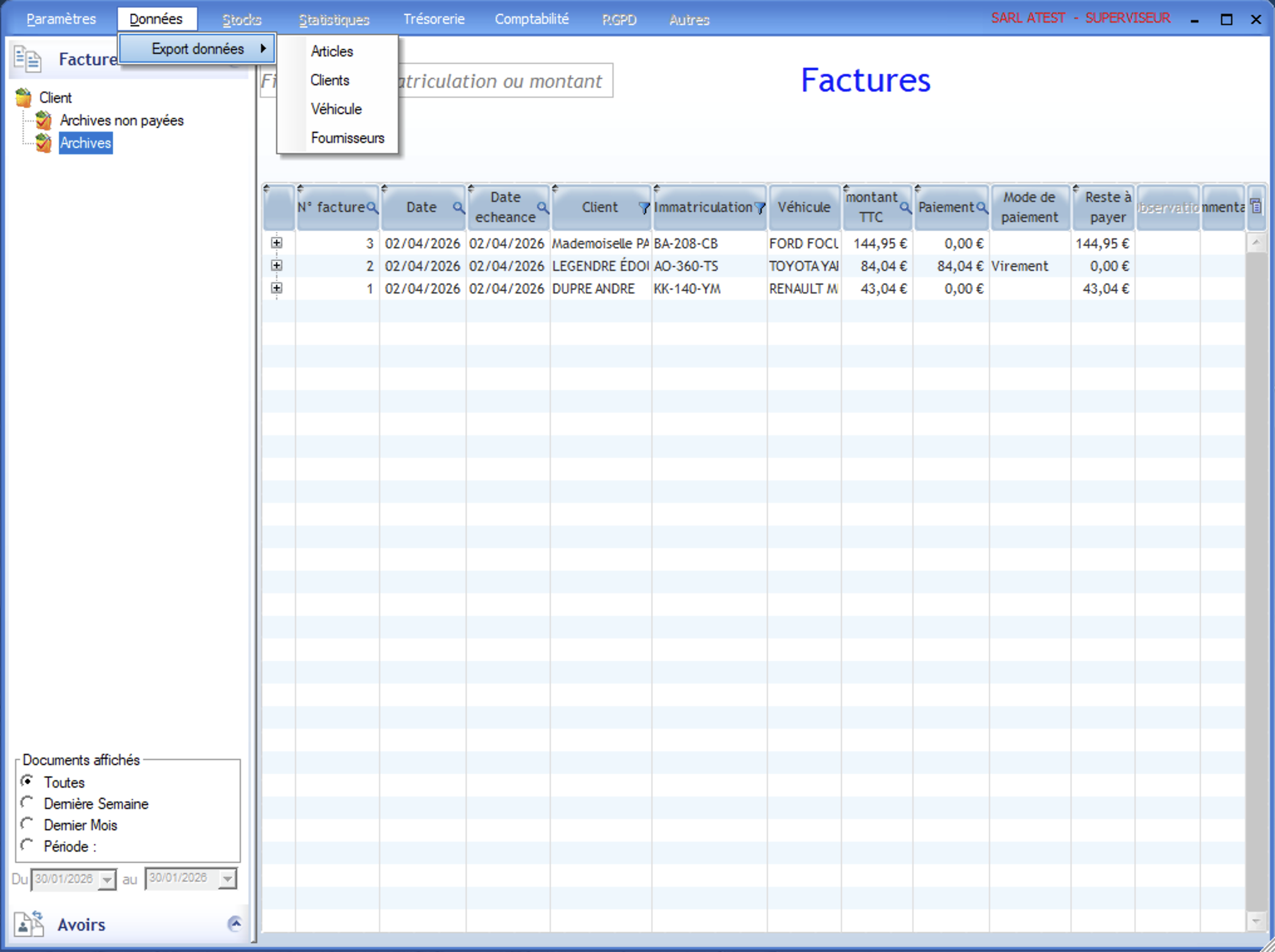Screen dimensions: 1275x952
Task: Expand invoice row number 3
Action: 277,243
